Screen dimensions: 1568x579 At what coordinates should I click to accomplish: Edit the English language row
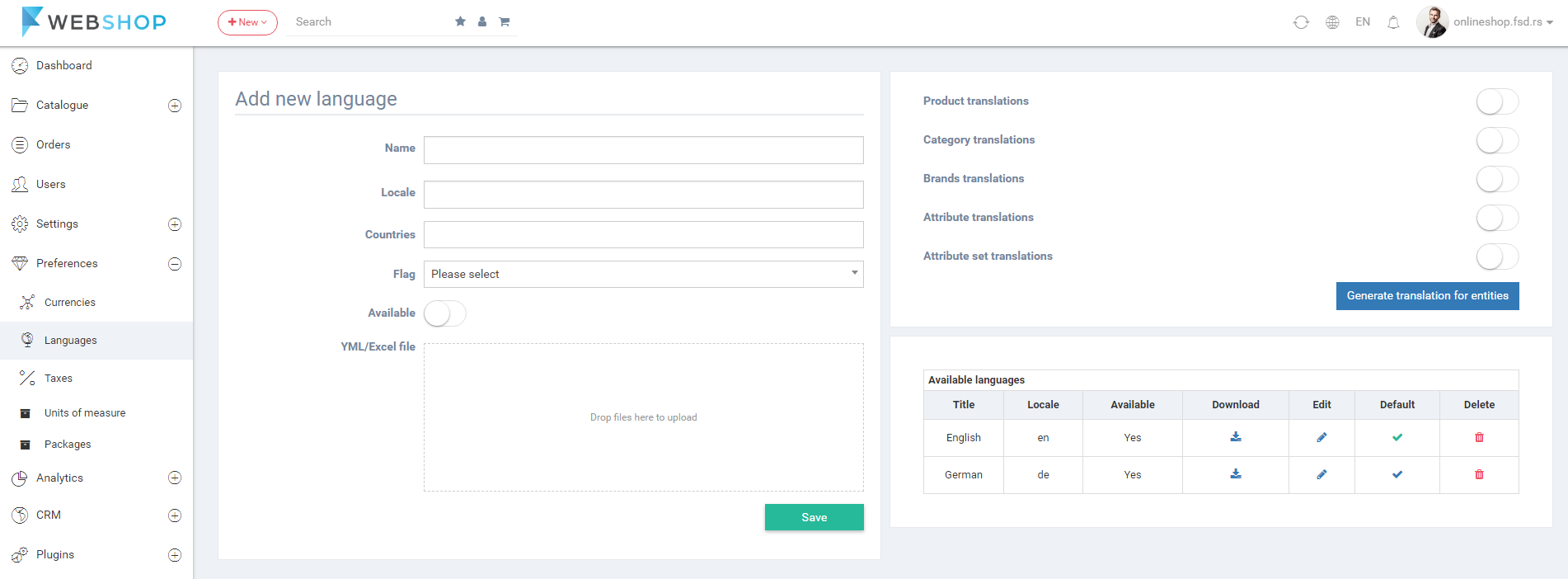tap(1322, 437)
